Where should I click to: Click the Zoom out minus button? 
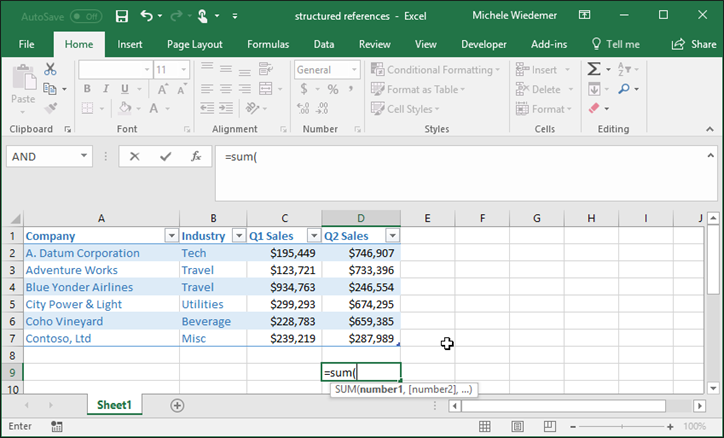pyautogui.click(x=573, y=426)
